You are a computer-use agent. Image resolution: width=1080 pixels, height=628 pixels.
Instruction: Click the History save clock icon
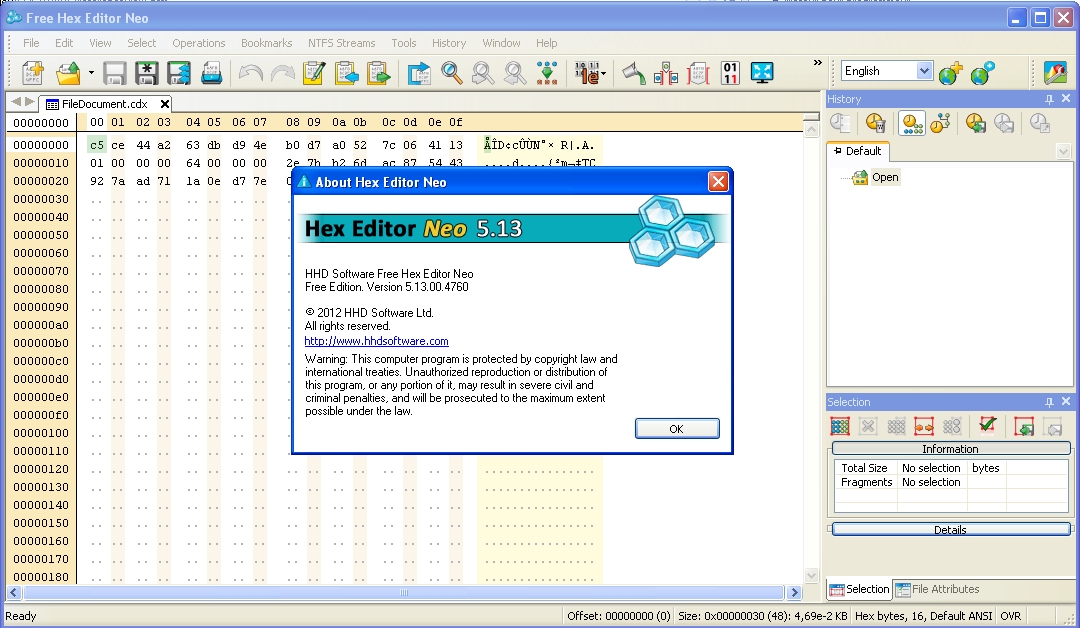click(975, 123)
